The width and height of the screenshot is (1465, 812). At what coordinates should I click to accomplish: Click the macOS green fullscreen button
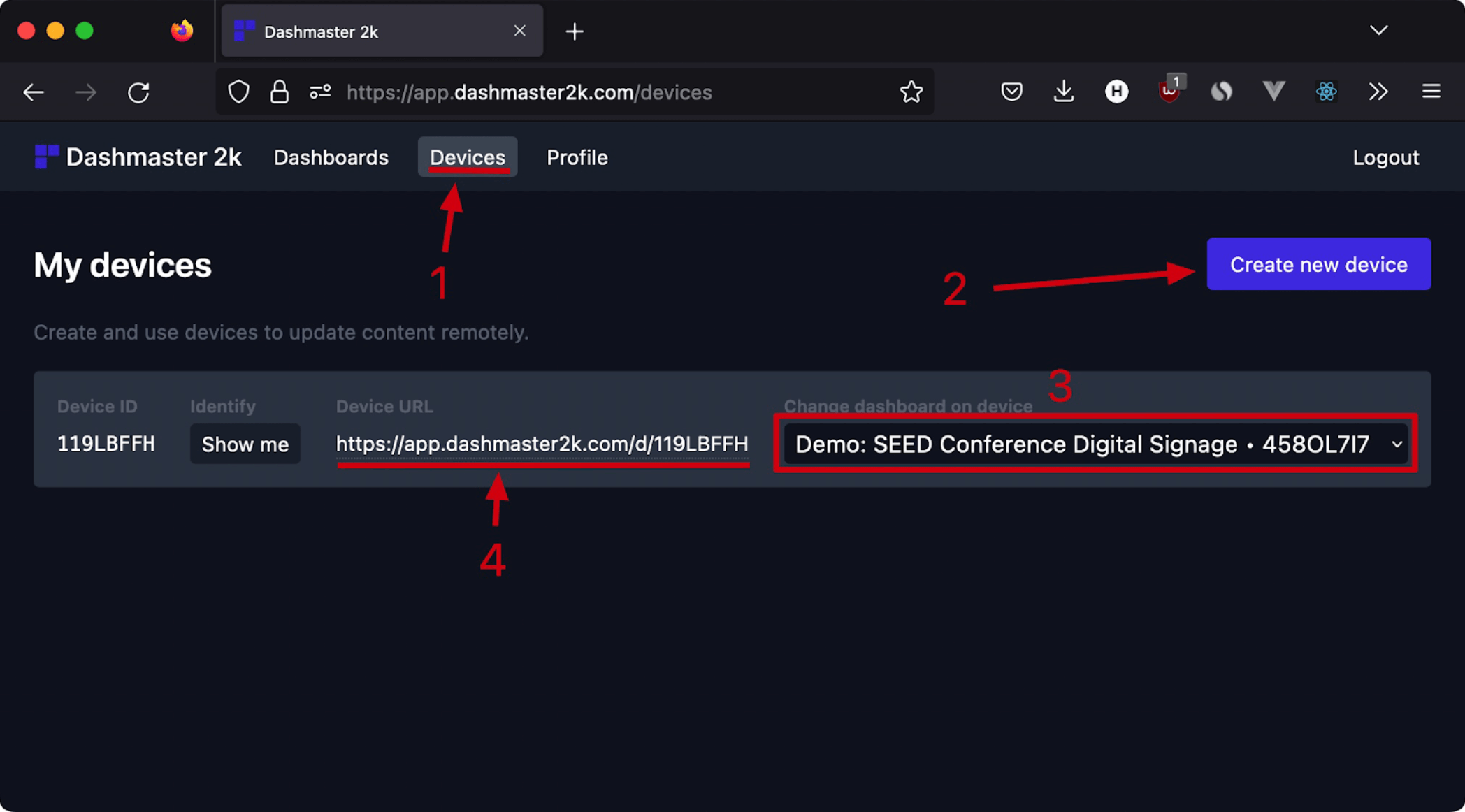(x=85, y=31)
